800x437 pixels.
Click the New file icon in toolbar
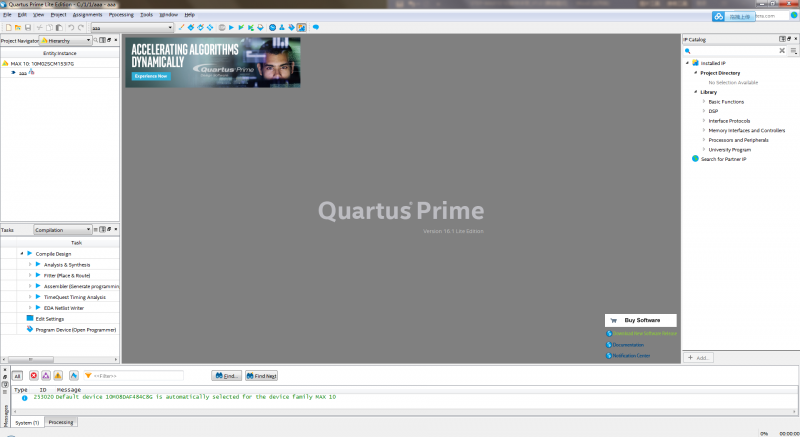coord(8,28)
